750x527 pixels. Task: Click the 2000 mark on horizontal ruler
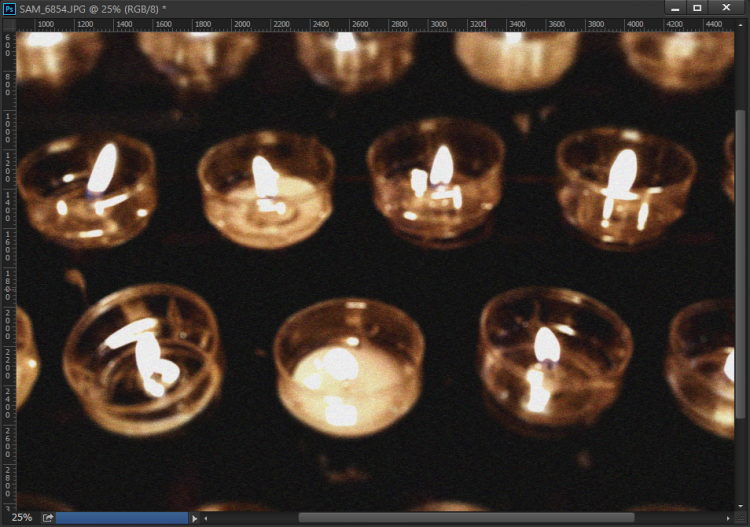pyautogui.click(x=242, y=24)
